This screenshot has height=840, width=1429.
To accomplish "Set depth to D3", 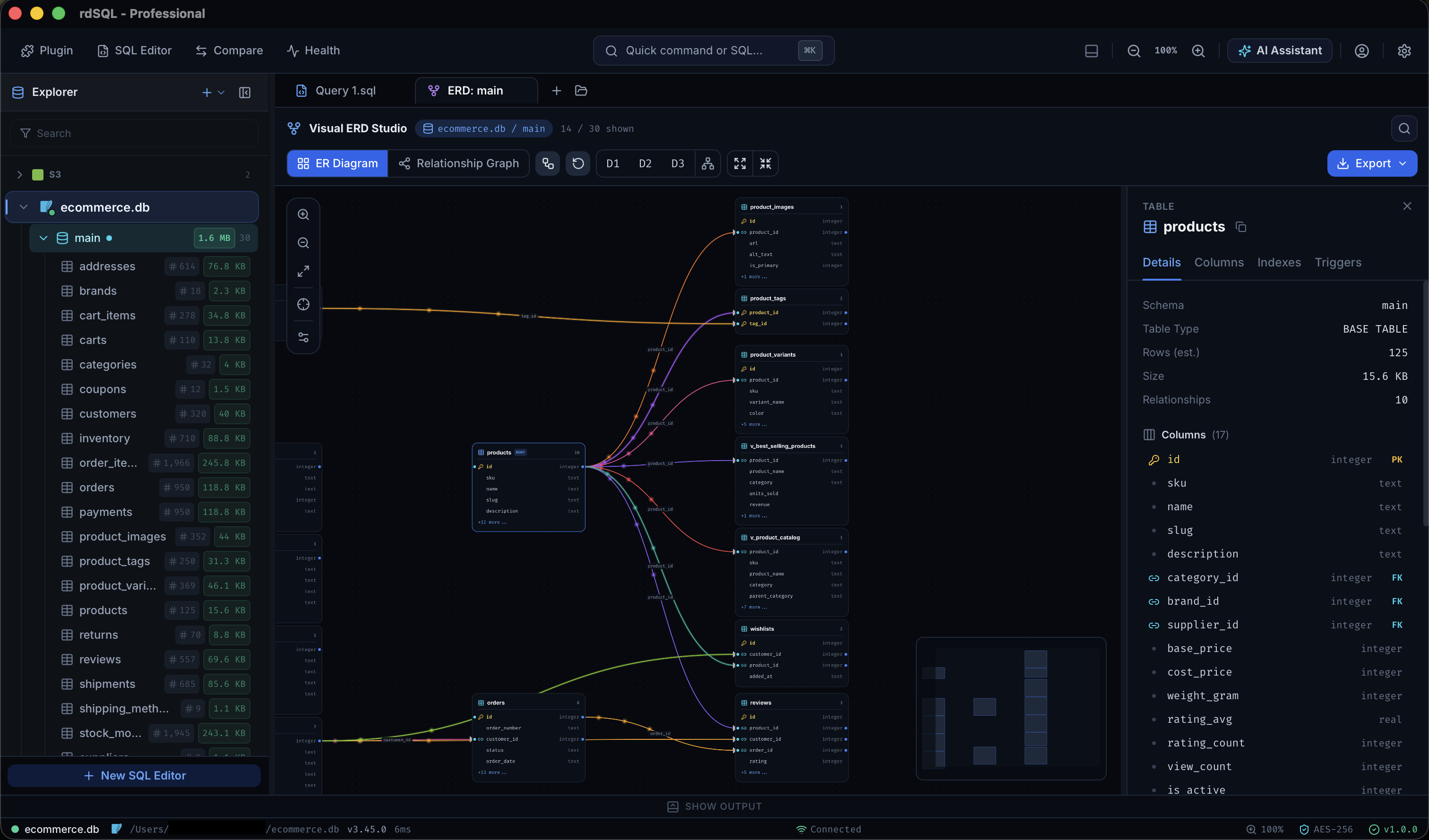I will pos(677,163).
